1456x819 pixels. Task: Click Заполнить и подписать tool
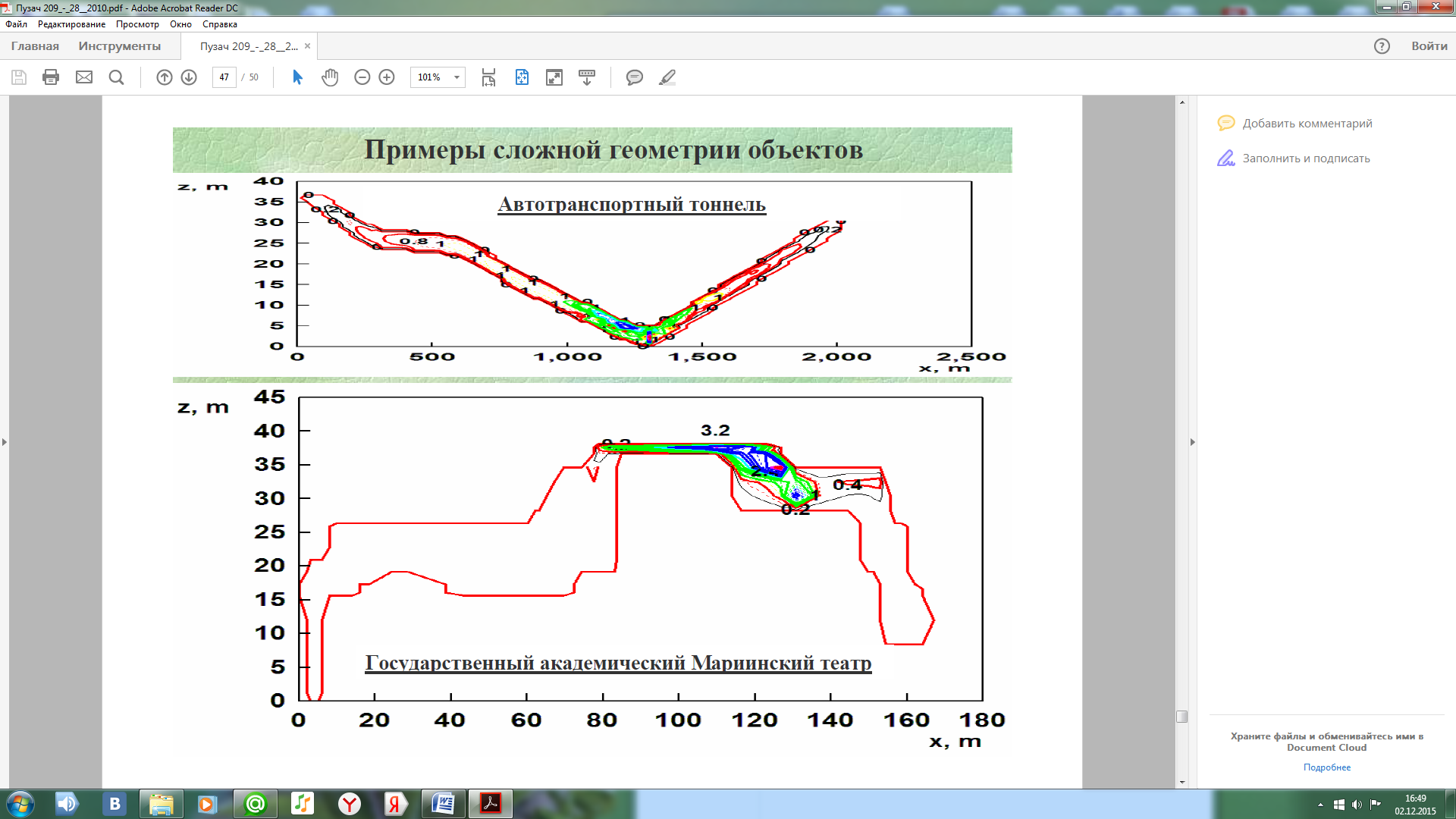[x=1294, y=158]
